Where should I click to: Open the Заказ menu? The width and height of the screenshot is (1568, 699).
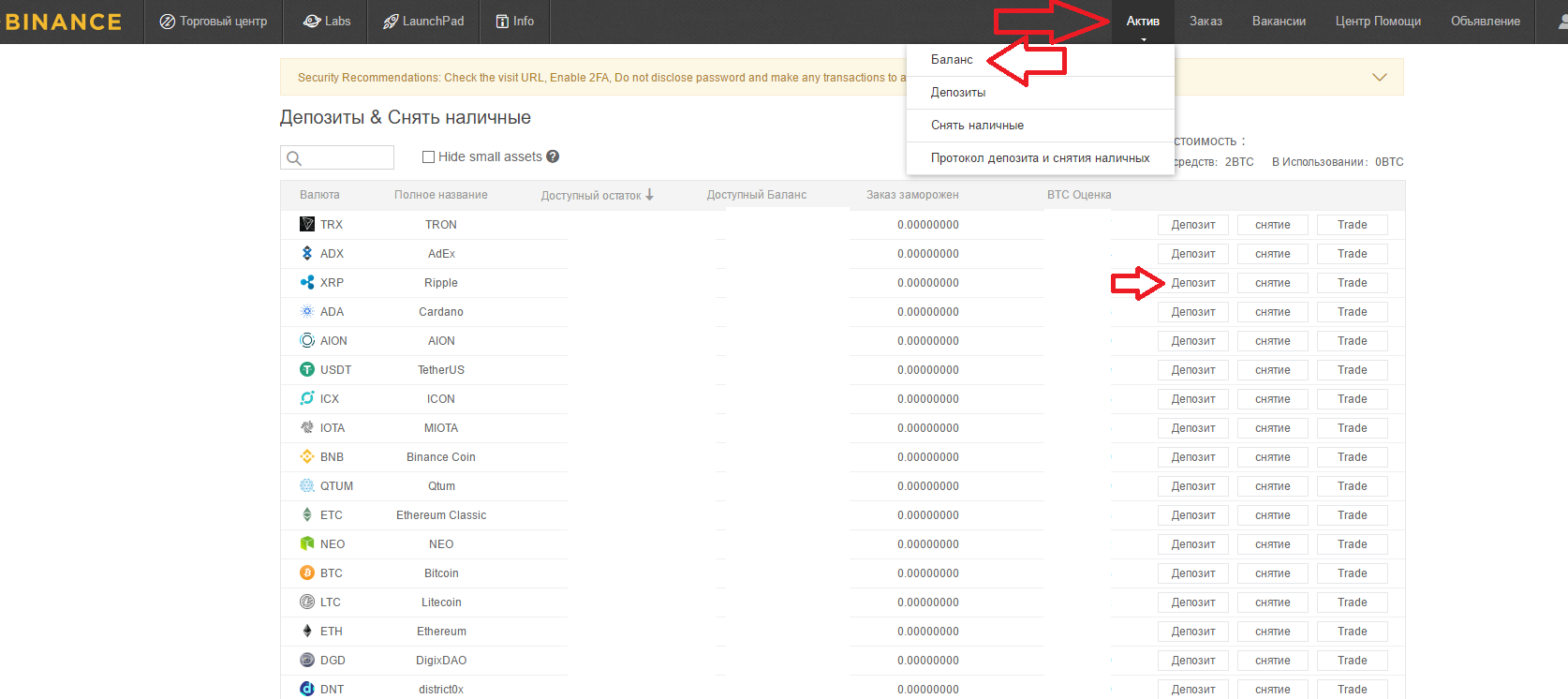coord(1206,22)
